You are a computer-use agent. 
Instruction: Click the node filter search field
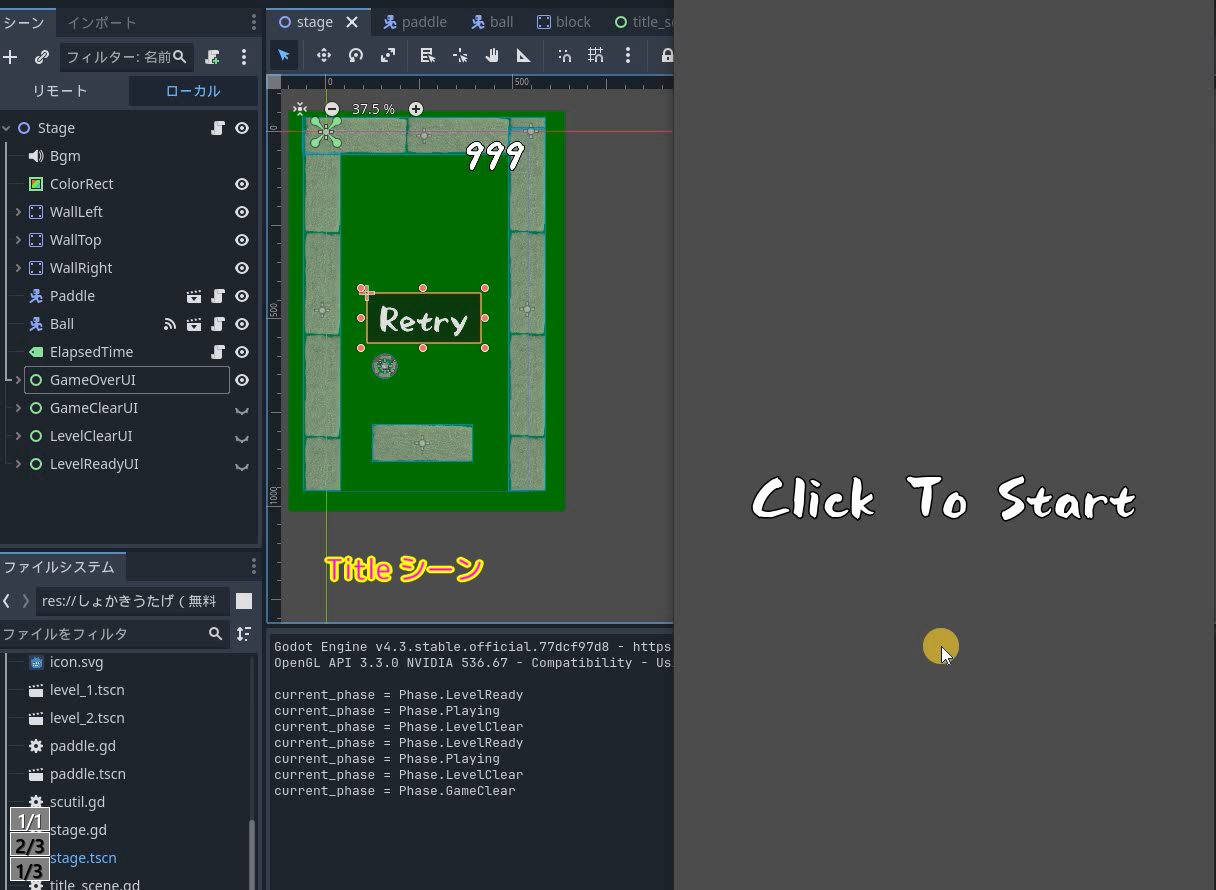click(x=127, y=57)
